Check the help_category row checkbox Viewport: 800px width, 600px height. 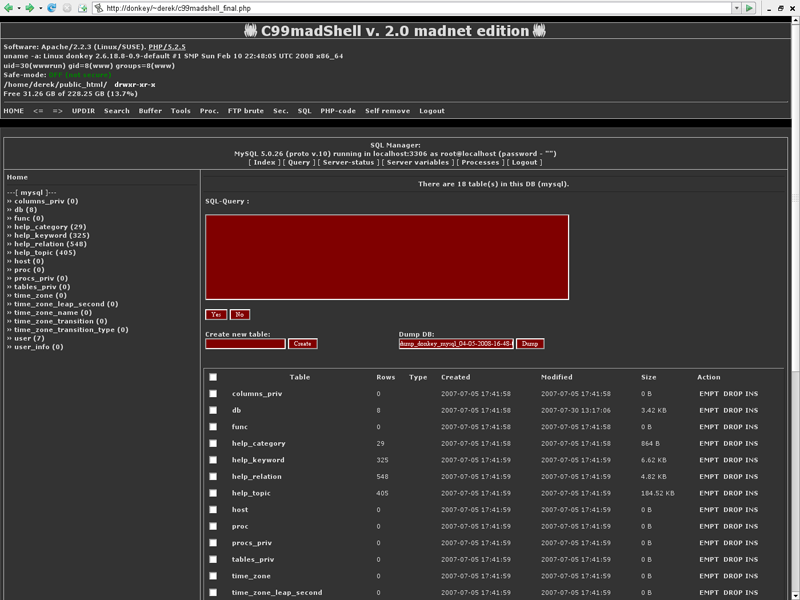213,443
